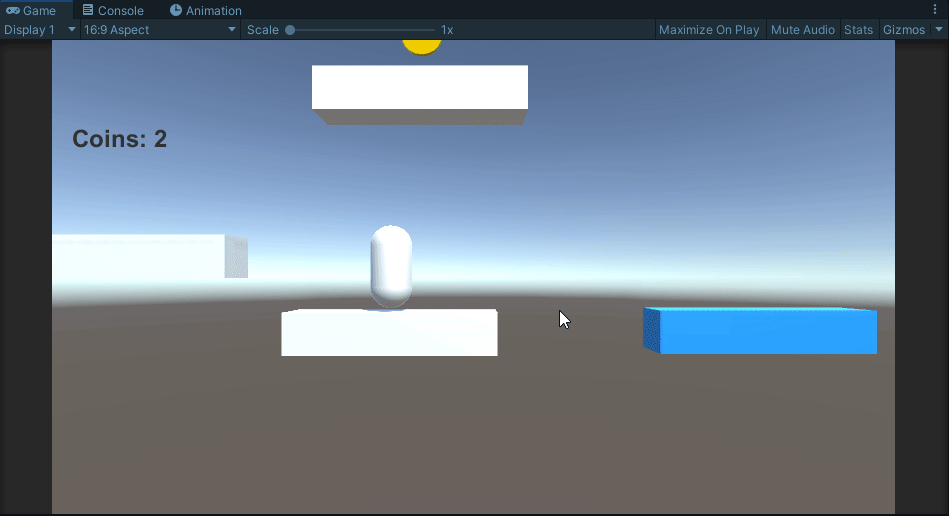Open the Display 1 dropdown
The image size is (949, 516).
click(40, 30)
